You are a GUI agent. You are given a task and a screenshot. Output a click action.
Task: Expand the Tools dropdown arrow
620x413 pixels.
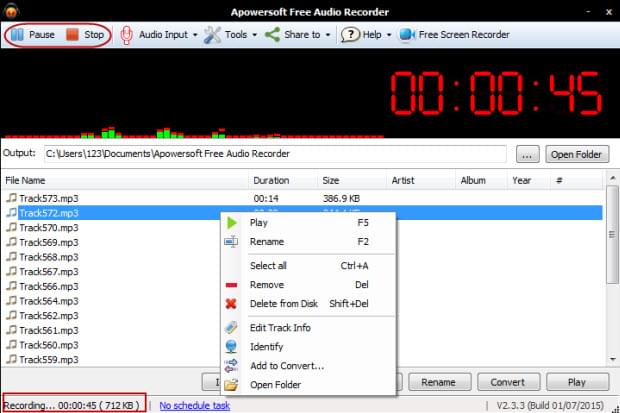255,35
